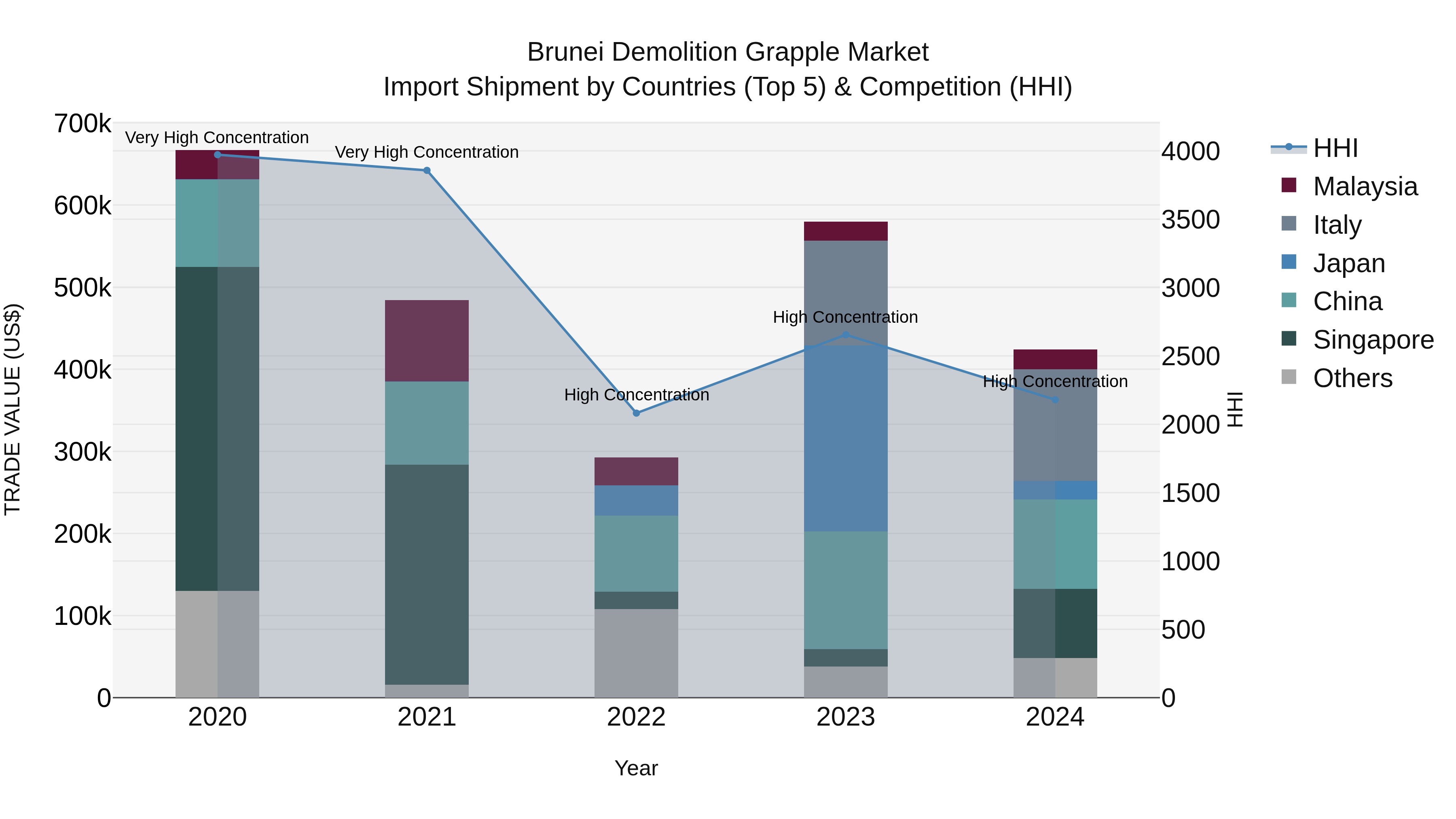
Task: Select the 2023 Malaysia bar segment at top
Action: (x=846, y=231)
